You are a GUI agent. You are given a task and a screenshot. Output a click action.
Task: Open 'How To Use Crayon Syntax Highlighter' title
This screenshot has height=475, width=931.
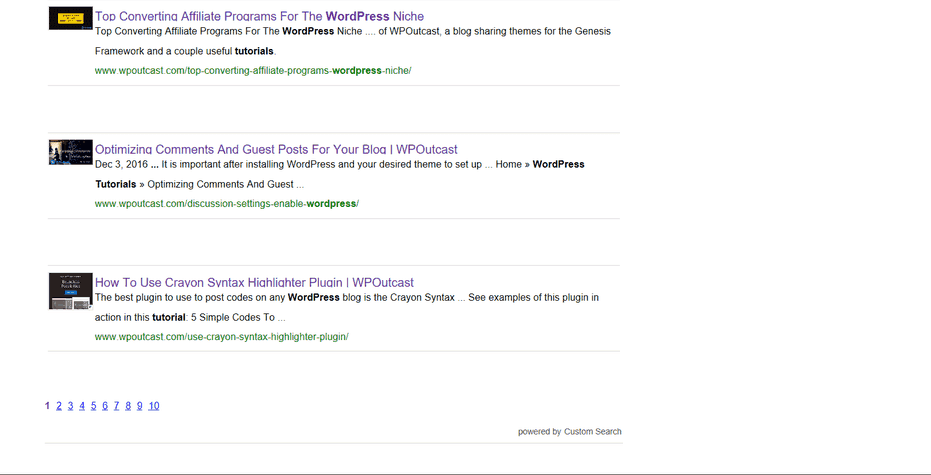coord(254,282)
